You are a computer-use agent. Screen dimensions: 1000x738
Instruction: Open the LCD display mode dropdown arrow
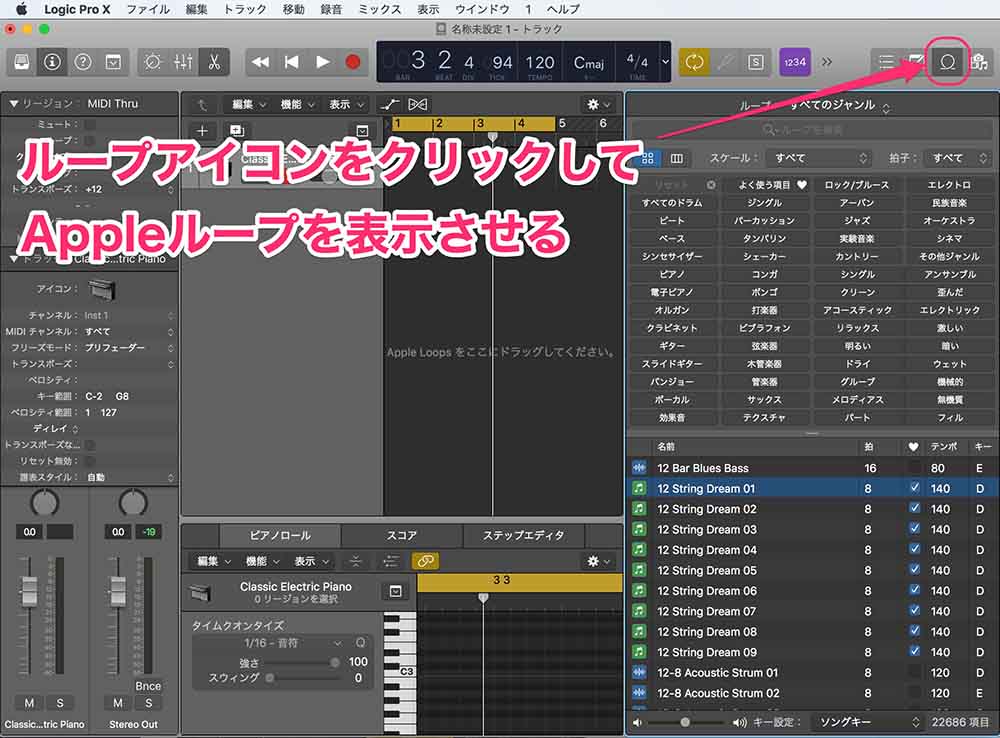click(665, 62)
